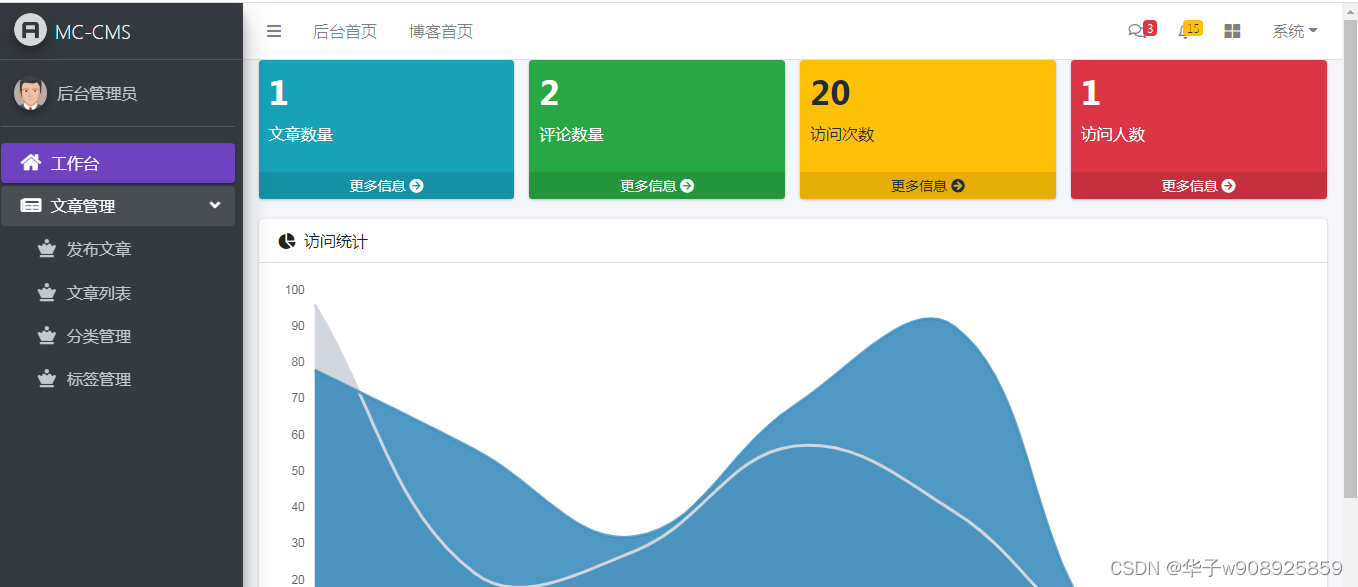
Task: Click the 访问人数 label
Action: pos(1113,135)
